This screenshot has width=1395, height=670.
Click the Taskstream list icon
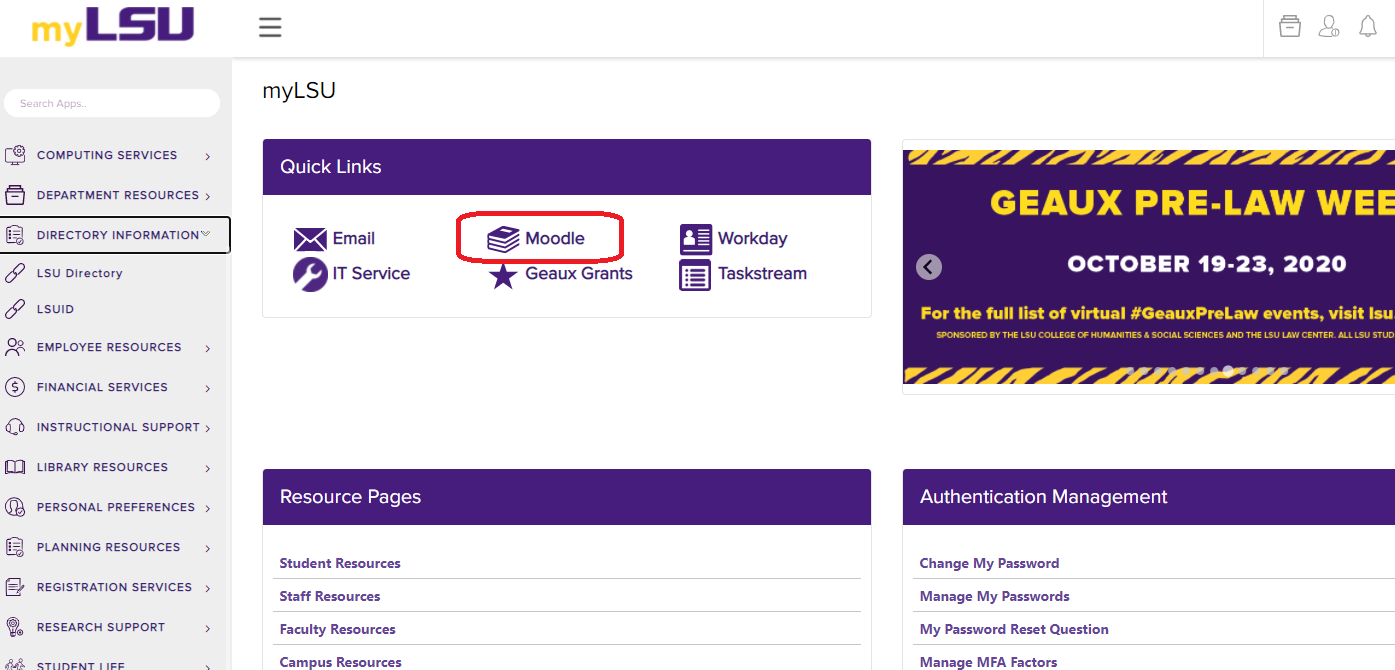(695, 275)
